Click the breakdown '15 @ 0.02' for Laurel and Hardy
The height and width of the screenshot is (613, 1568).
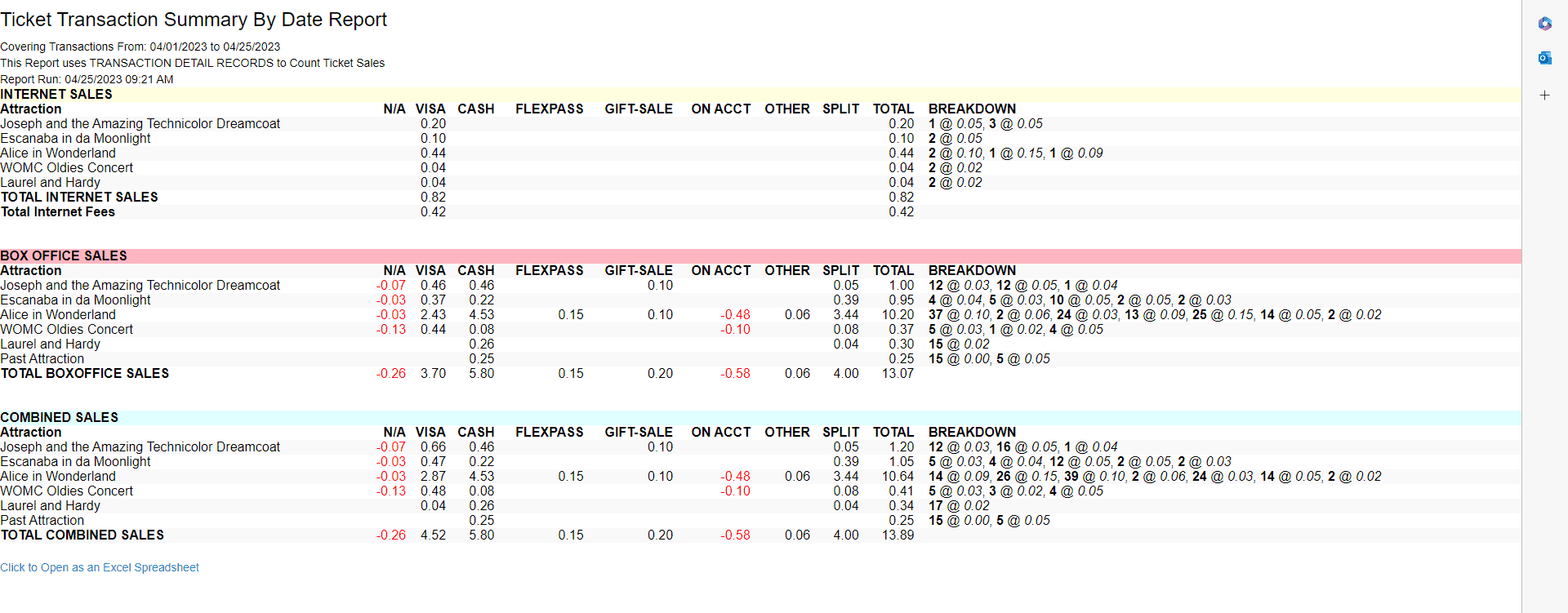(x=960, y=344)
